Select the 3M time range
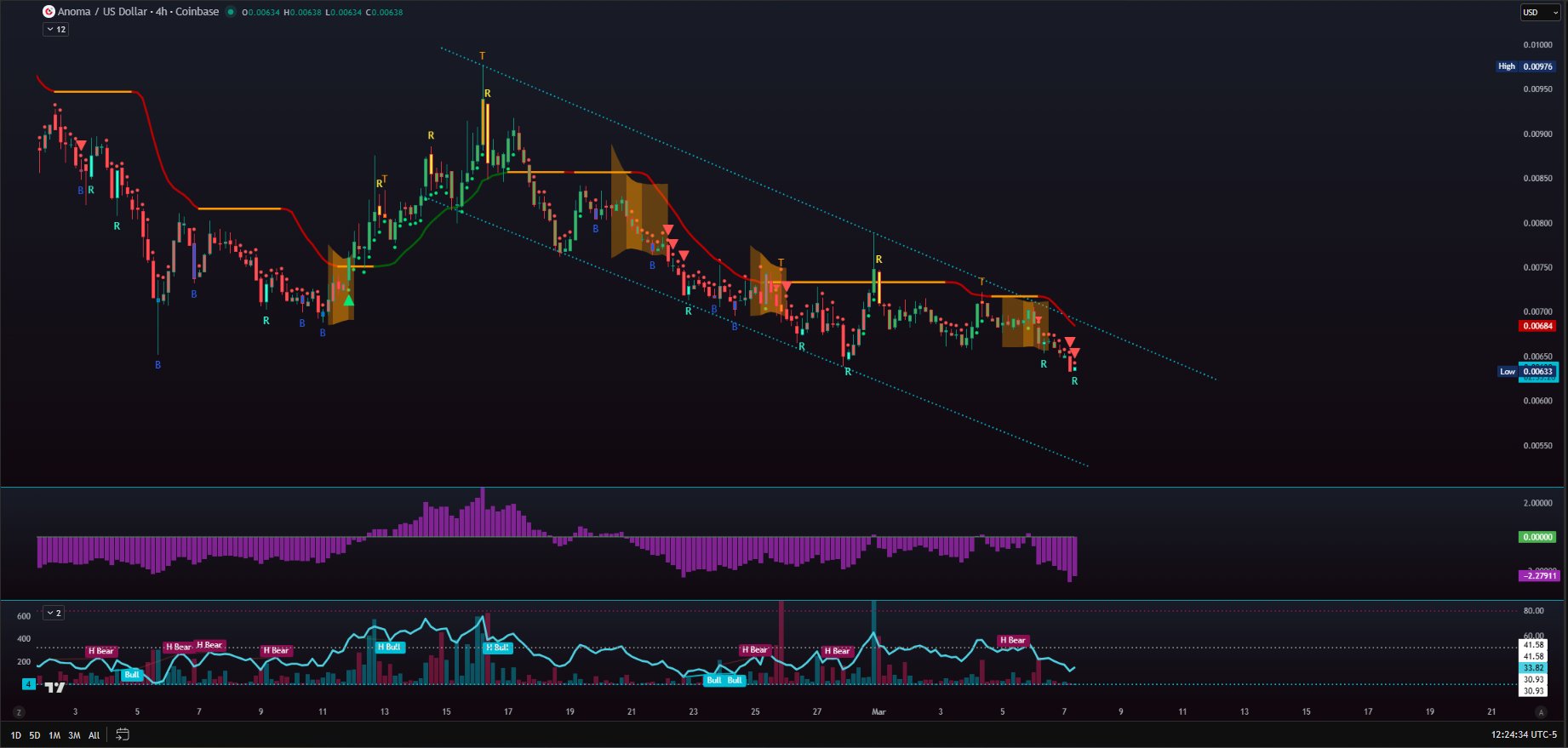1568x748 pixels. [74, 735]
